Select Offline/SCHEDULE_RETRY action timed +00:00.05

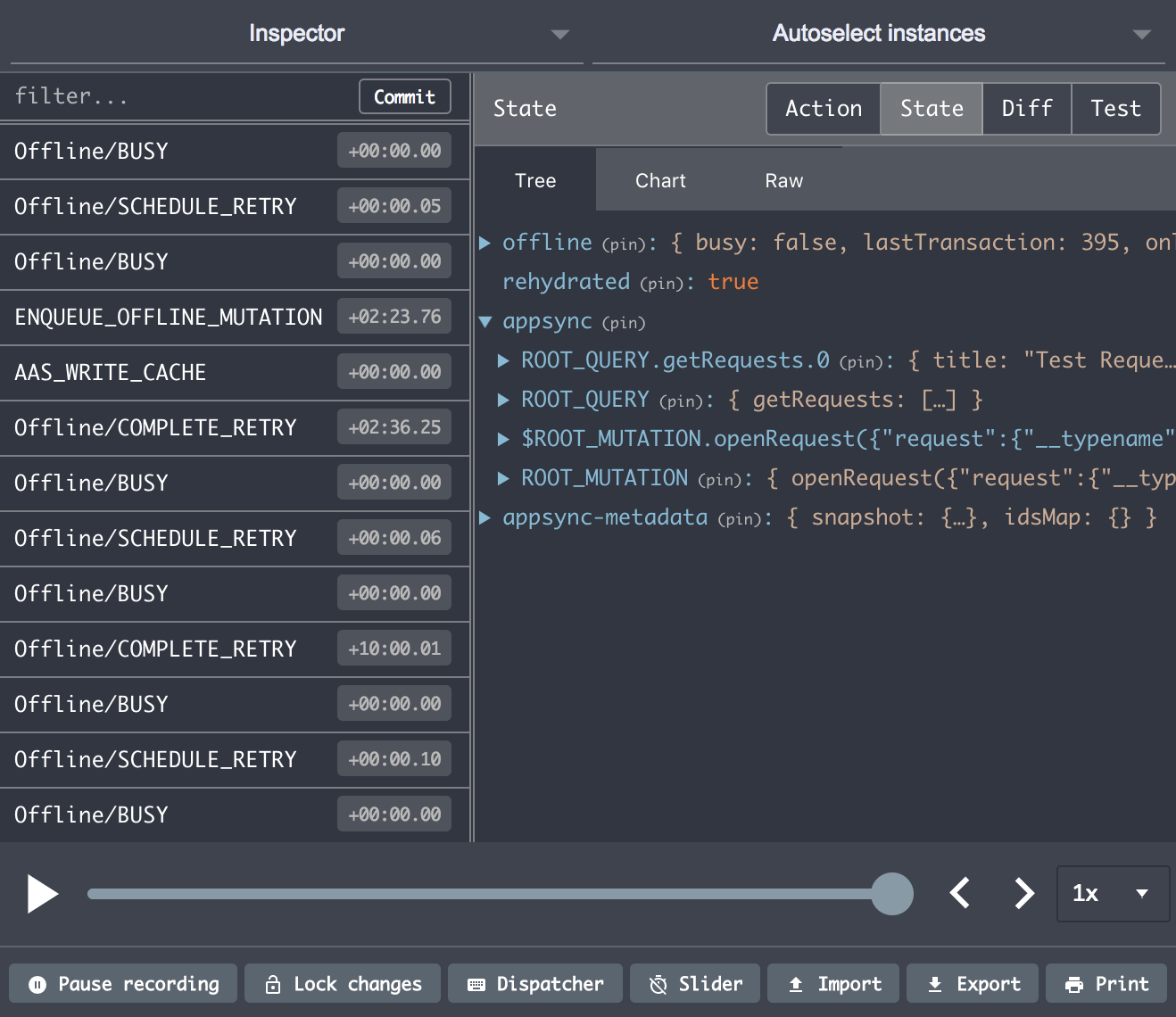(x=235, y=206)
